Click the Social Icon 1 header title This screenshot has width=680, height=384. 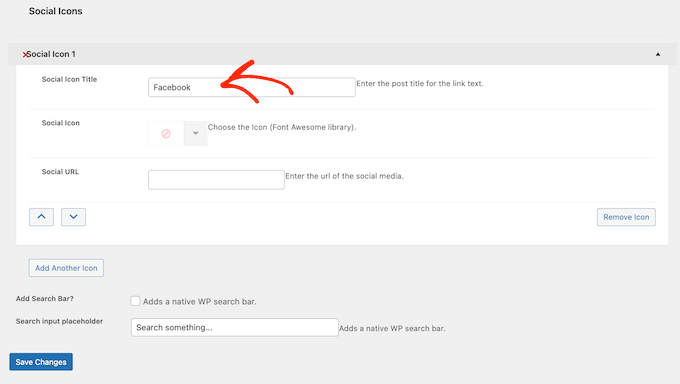pyautogui.click(x=51, y=54)
